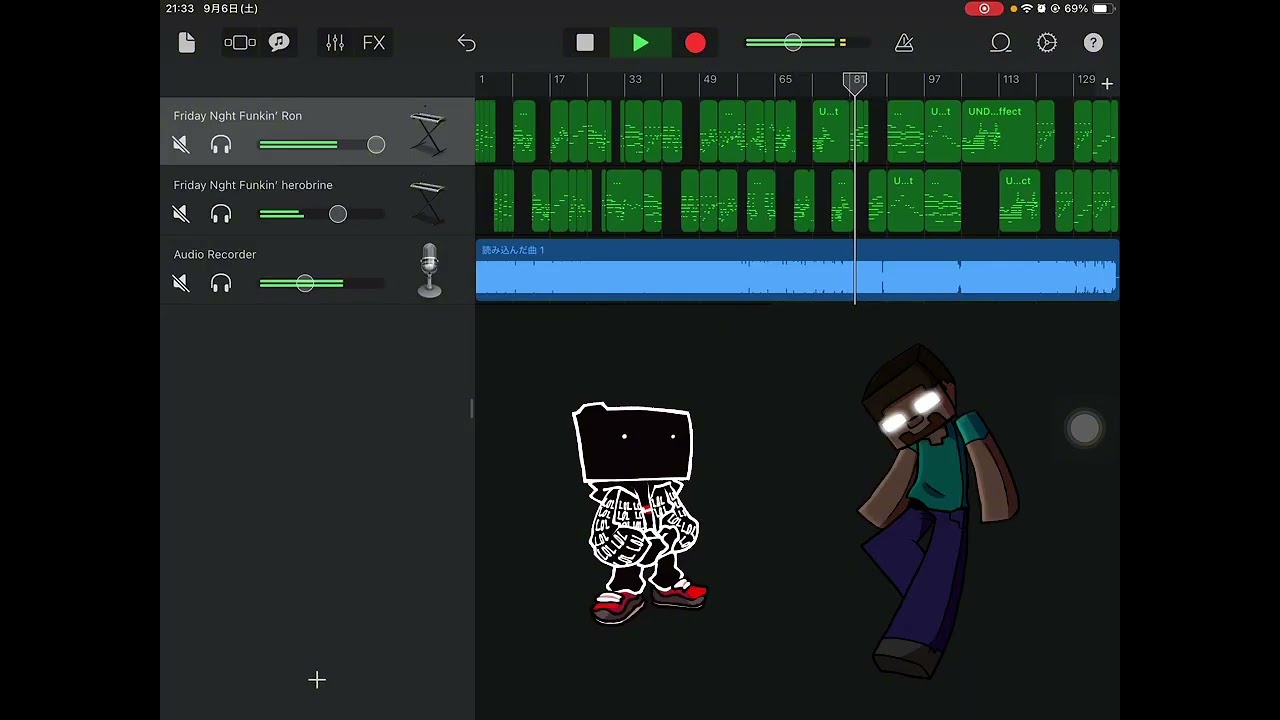Open the loop browser icon
This screenshot has width=1280, height=720.
(x=1001, y=43)
